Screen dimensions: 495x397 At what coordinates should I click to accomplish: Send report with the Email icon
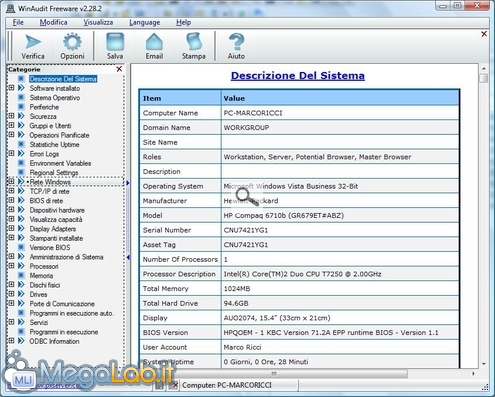pos(154,46)
